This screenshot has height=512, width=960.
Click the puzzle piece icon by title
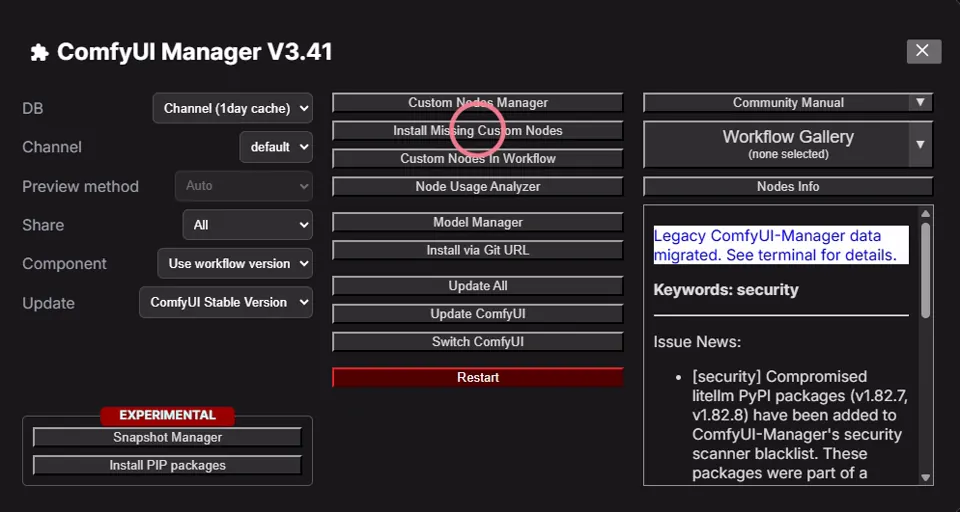(39, 53)
